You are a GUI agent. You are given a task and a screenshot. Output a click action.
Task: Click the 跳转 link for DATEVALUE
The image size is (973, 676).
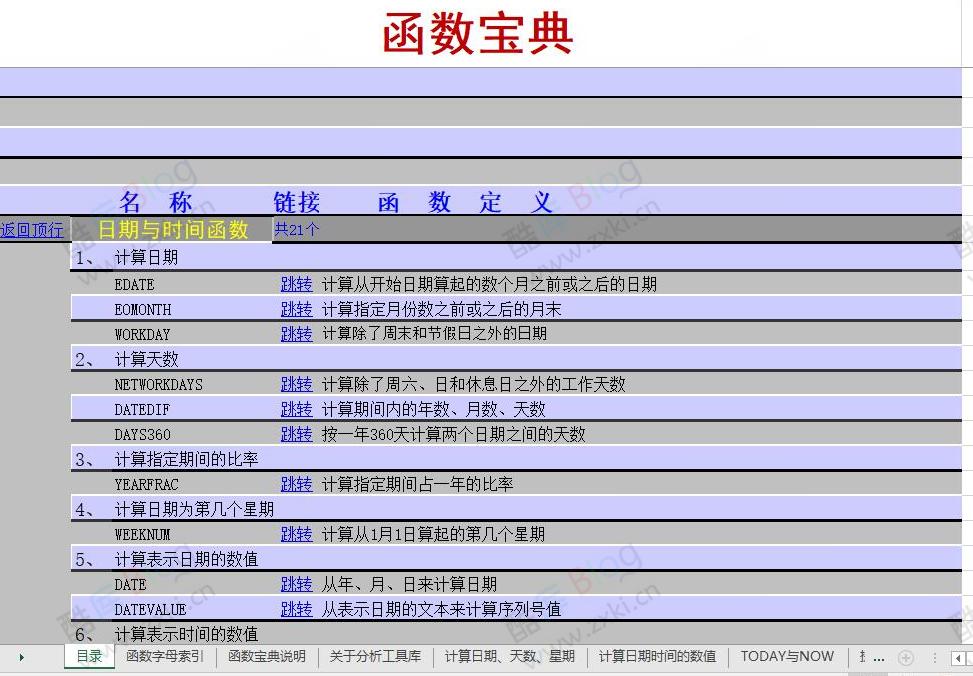[x=295, y=609]
